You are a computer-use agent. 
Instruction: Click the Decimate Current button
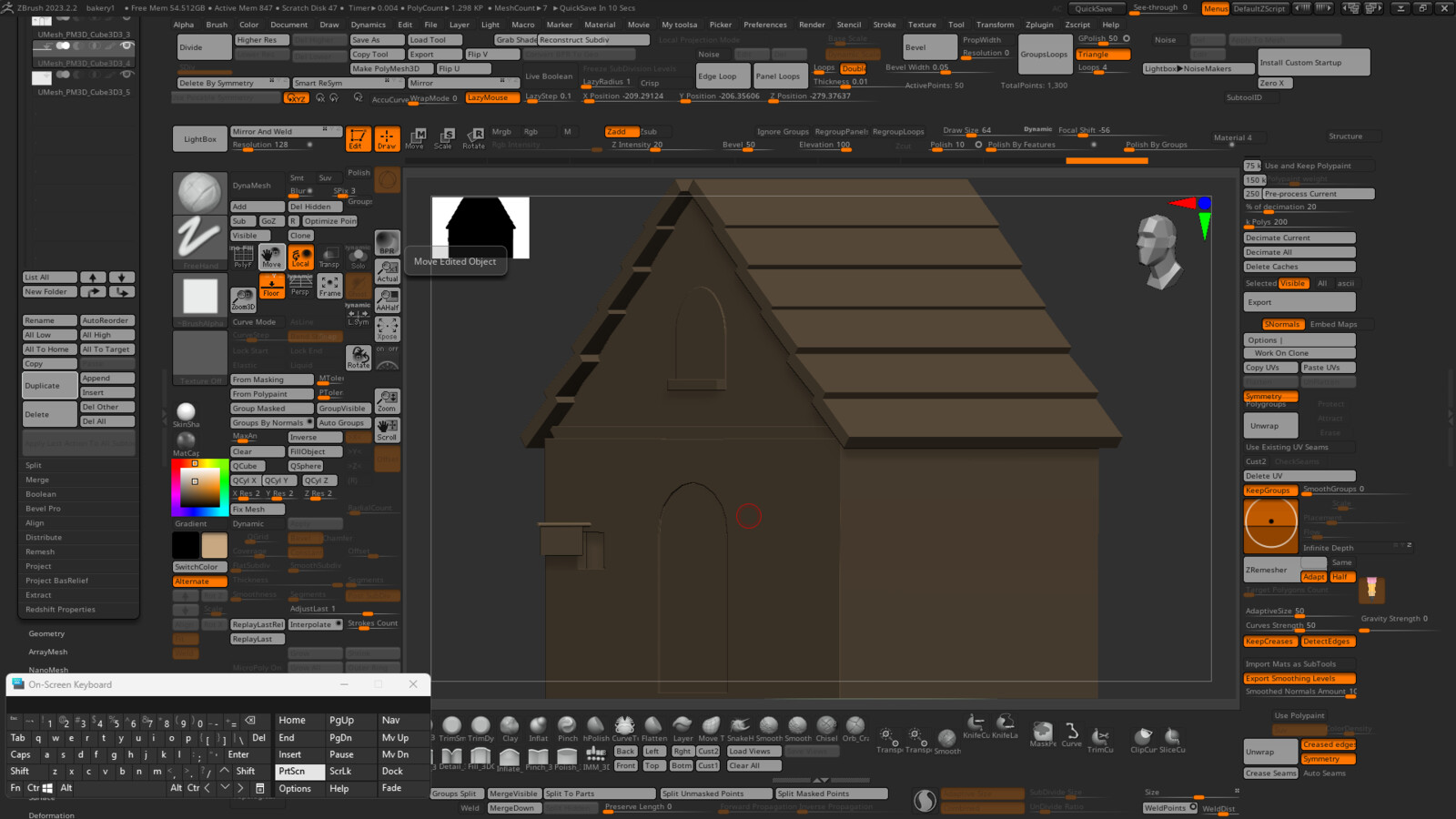pyautogui.click(x=1299, y=238)
